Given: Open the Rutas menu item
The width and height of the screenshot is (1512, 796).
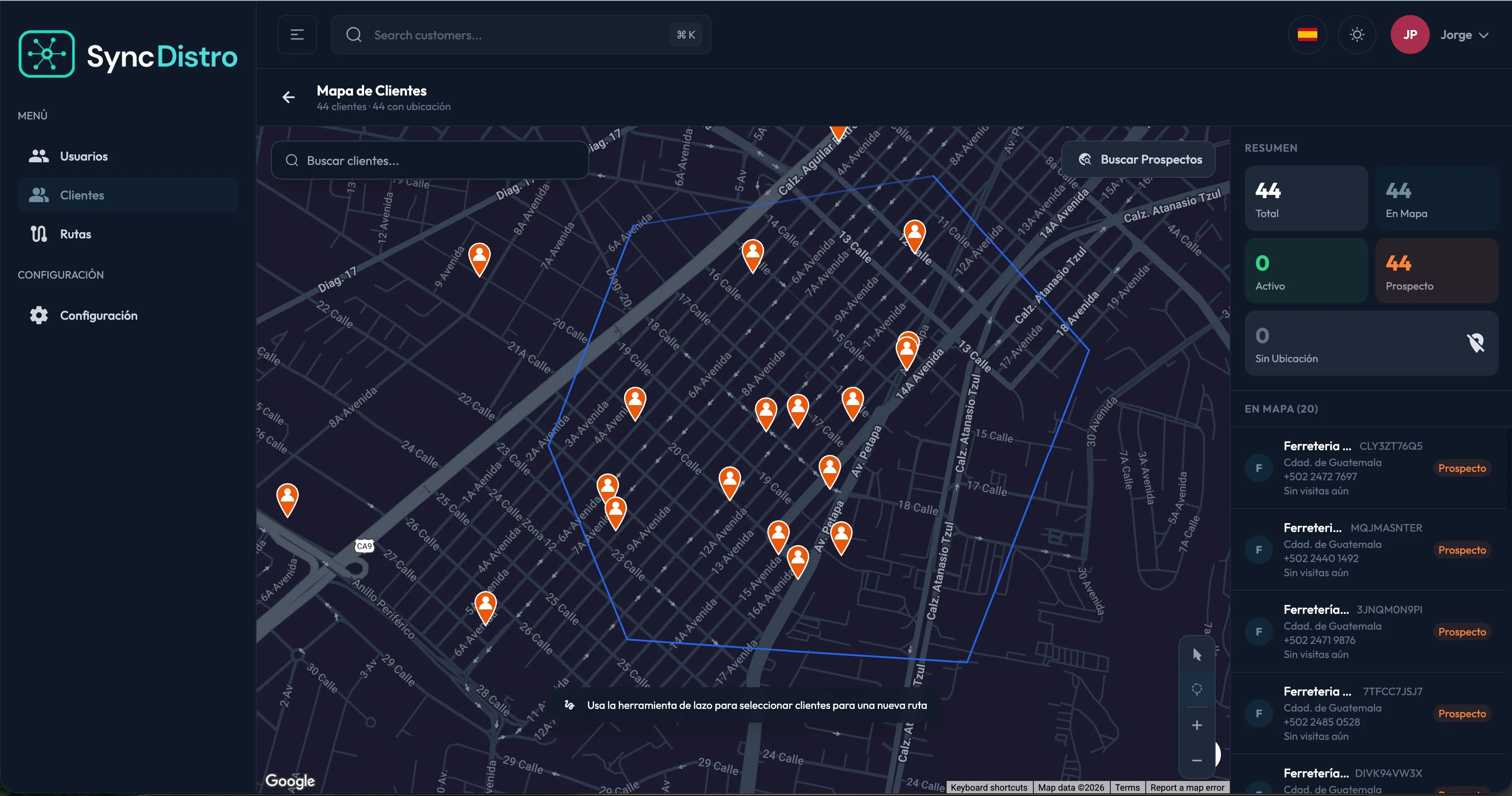Looking at the screenshot, I should (127, 233).
